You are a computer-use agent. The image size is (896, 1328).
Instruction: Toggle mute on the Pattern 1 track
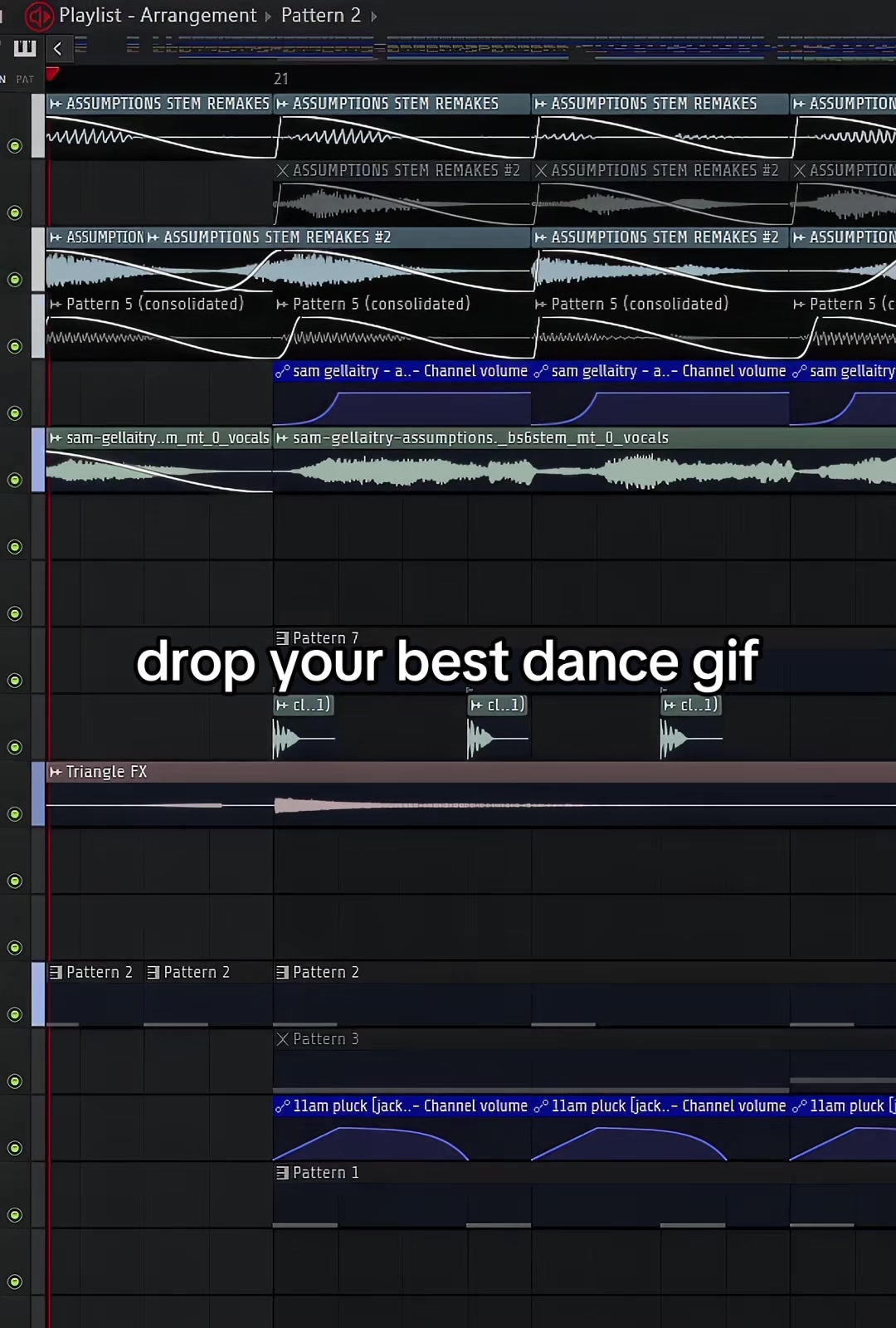[x=14, y=1215]
